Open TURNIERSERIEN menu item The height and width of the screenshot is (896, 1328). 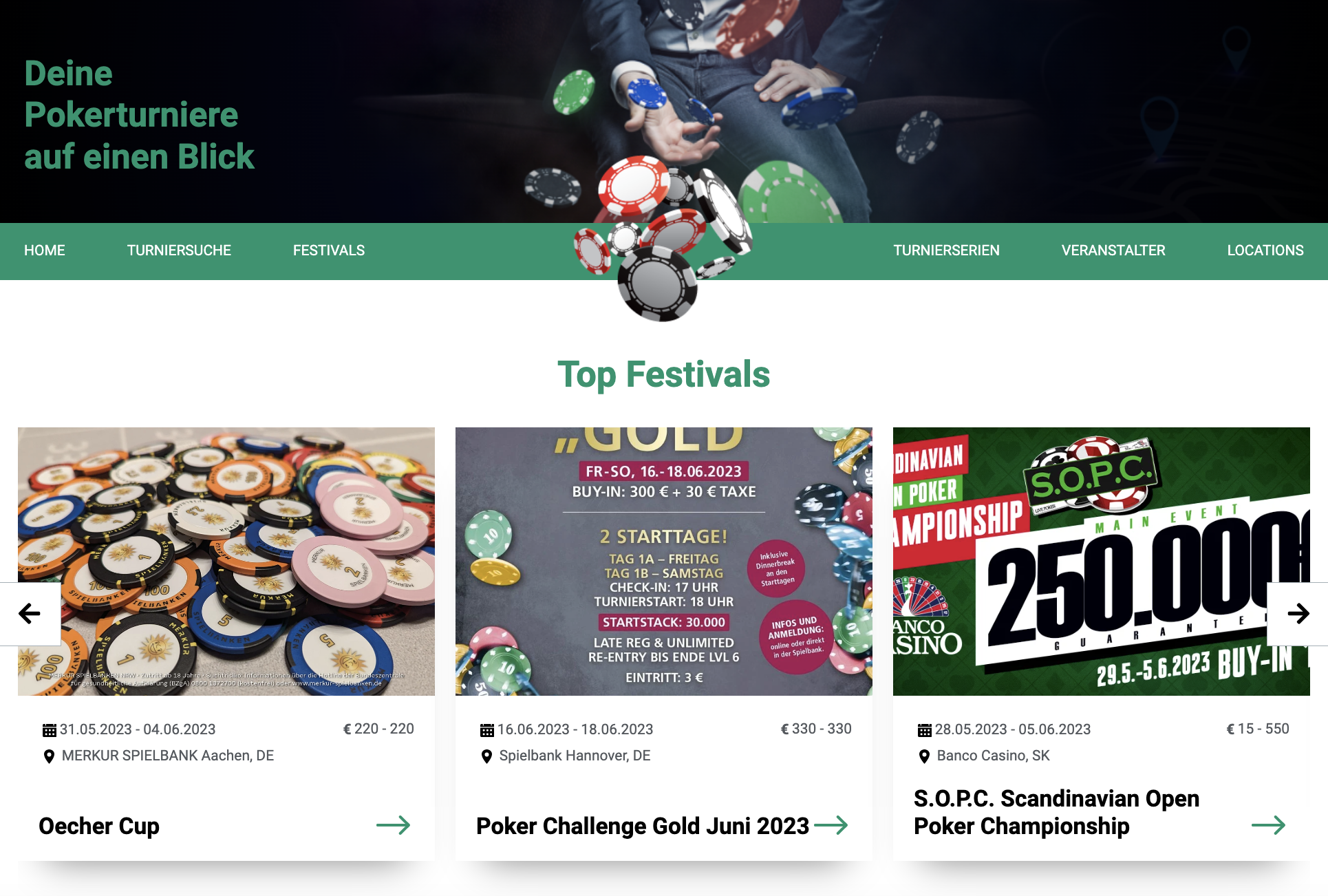click(x=946, y=250)
